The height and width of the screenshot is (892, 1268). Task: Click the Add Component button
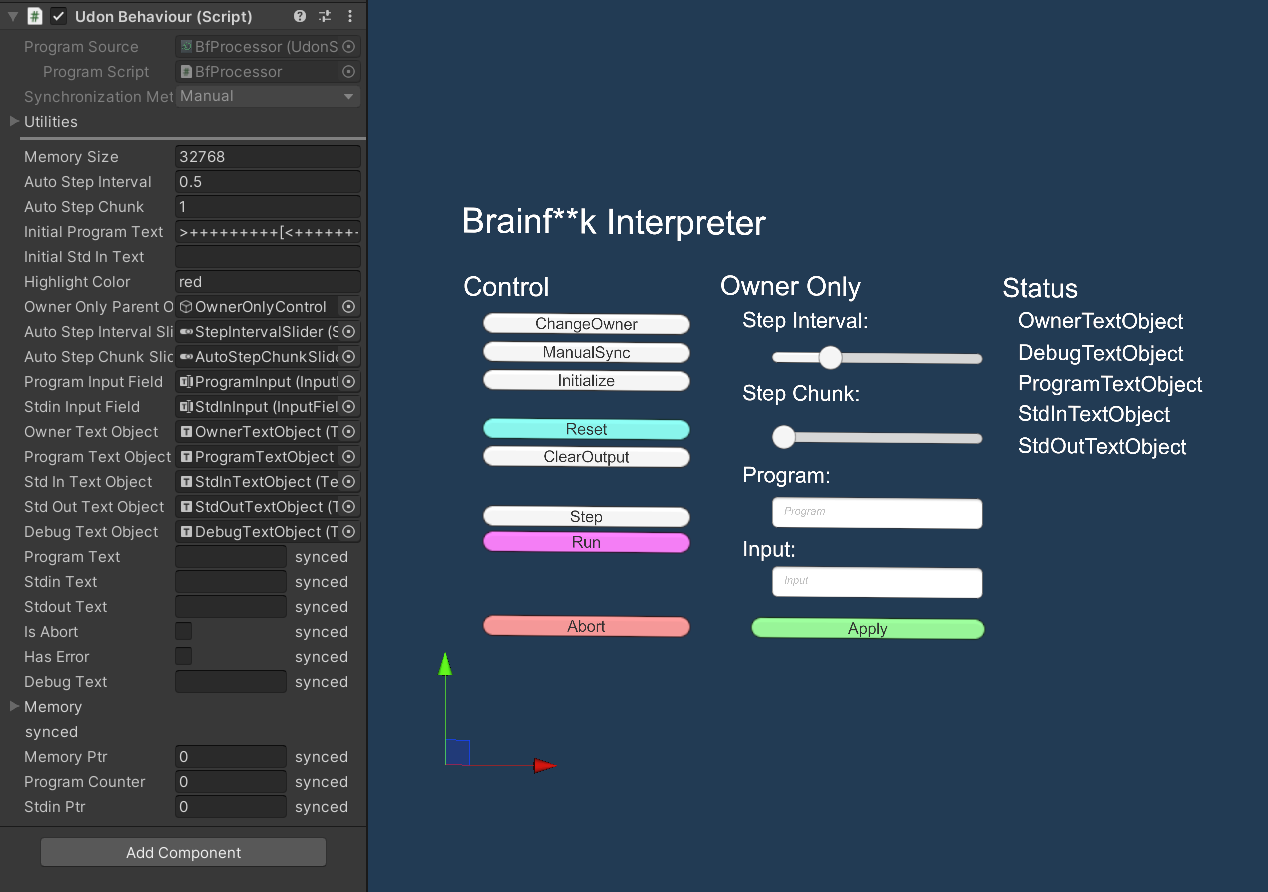click(x=183, y=852)
